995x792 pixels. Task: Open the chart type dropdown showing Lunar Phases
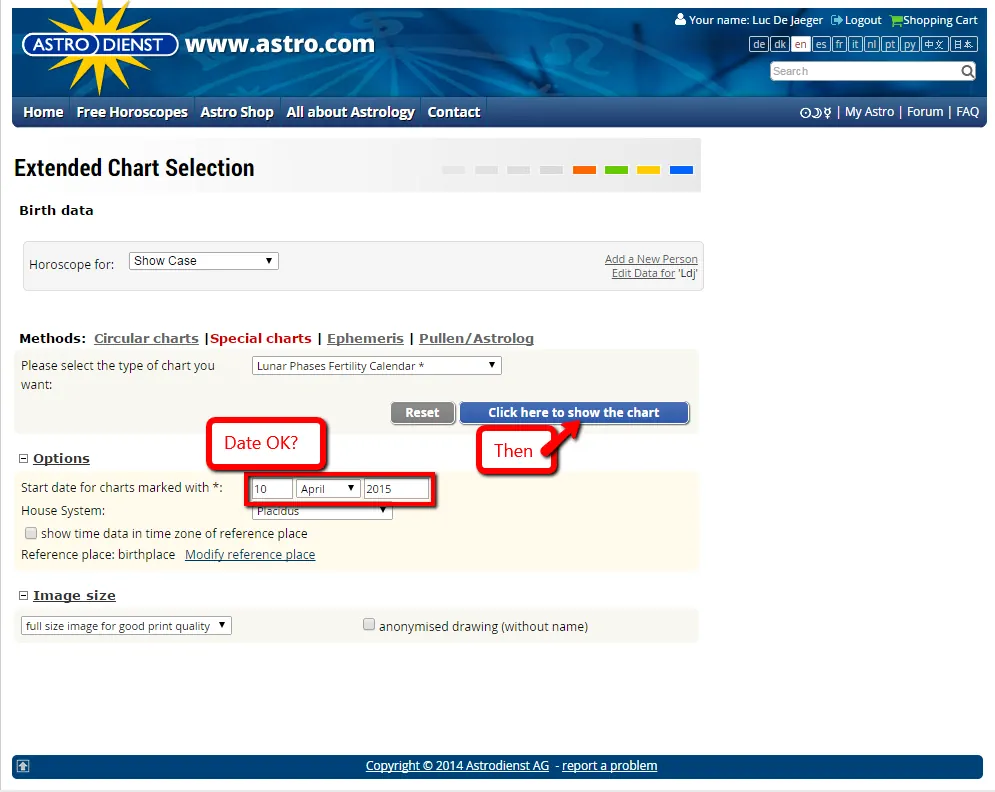(x=376, y=365)
